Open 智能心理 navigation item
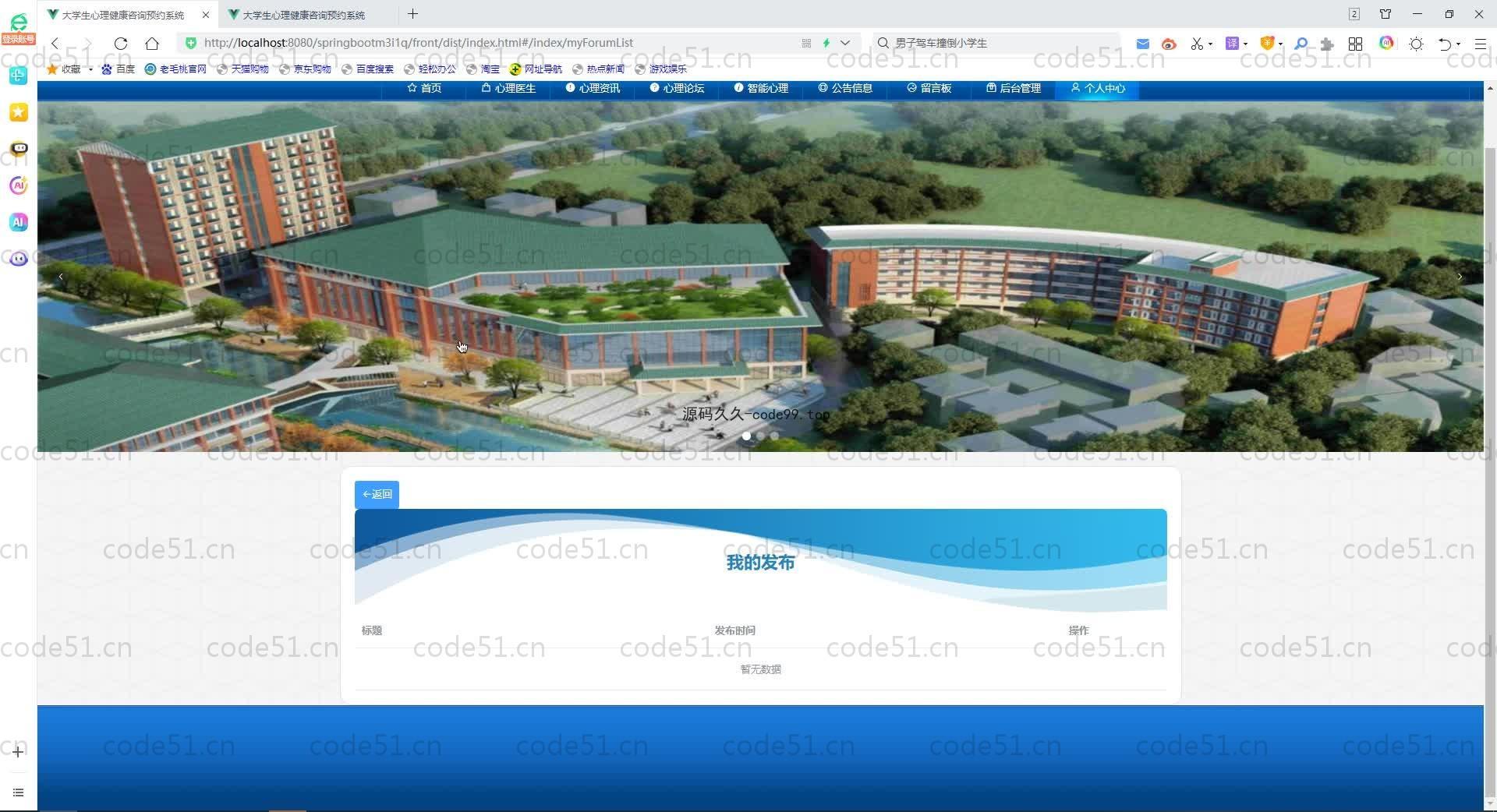The width and height of the screenshot is (1497, 812). (x=761, y=88)
